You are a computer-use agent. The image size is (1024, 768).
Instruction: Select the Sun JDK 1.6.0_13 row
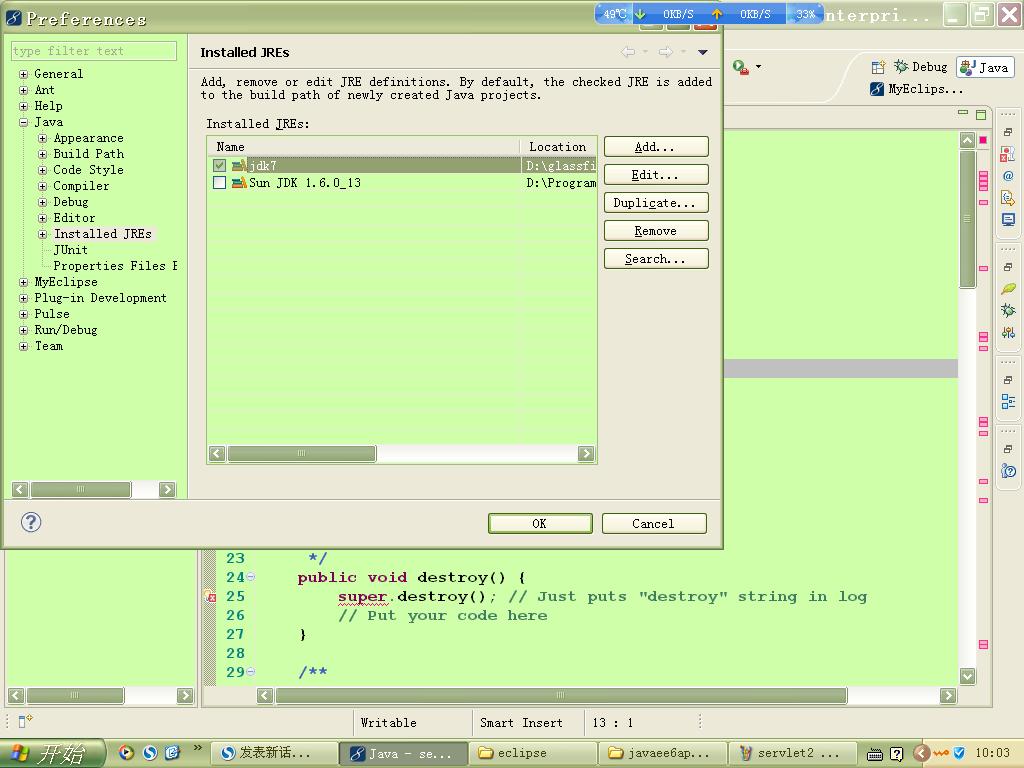point(402,183)
